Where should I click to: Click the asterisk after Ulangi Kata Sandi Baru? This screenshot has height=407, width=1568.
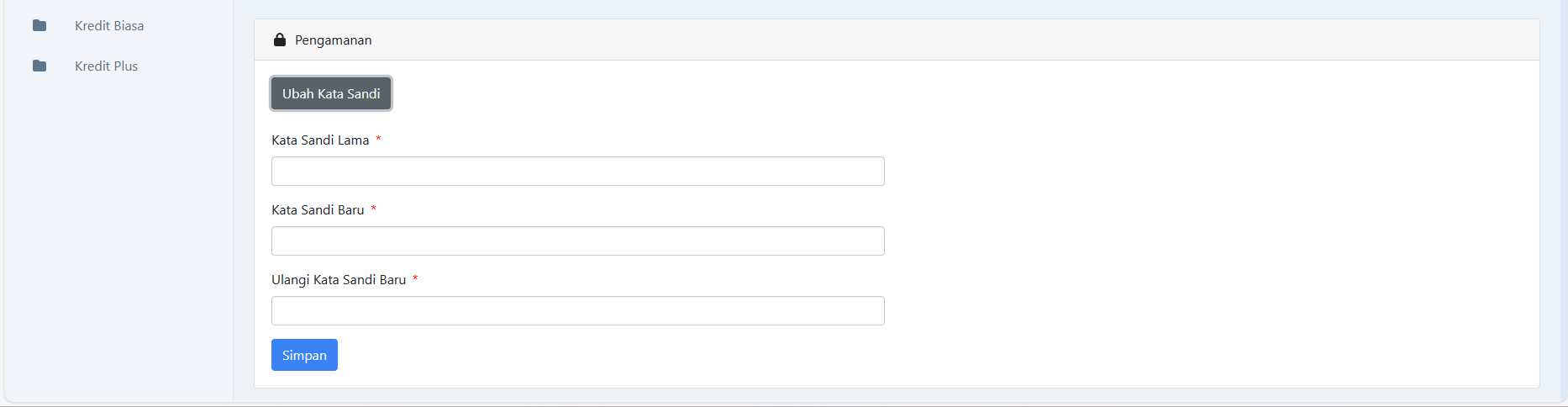point(415,278)
